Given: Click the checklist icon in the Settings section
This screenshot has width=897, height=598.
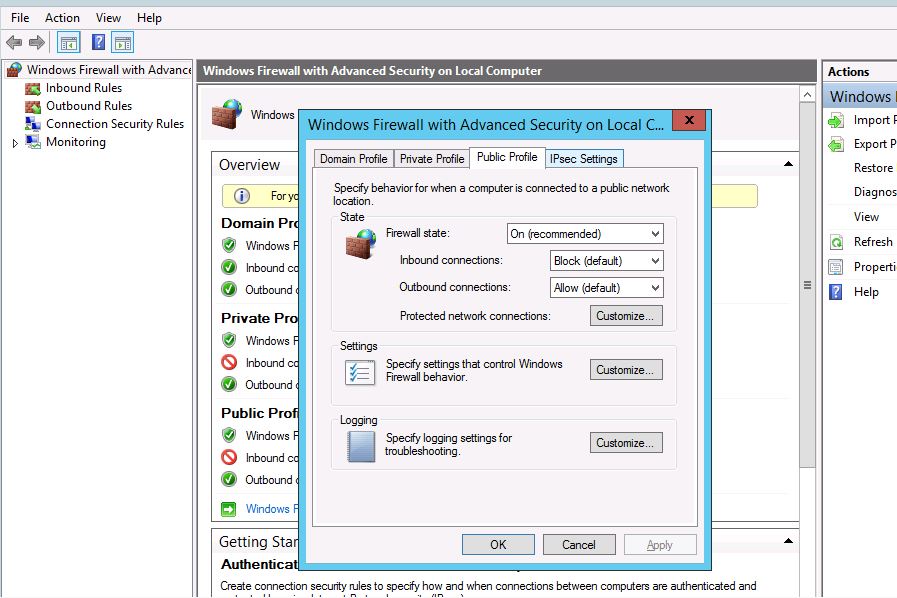Looking at the screenshot, I should (x=360, y=372).
